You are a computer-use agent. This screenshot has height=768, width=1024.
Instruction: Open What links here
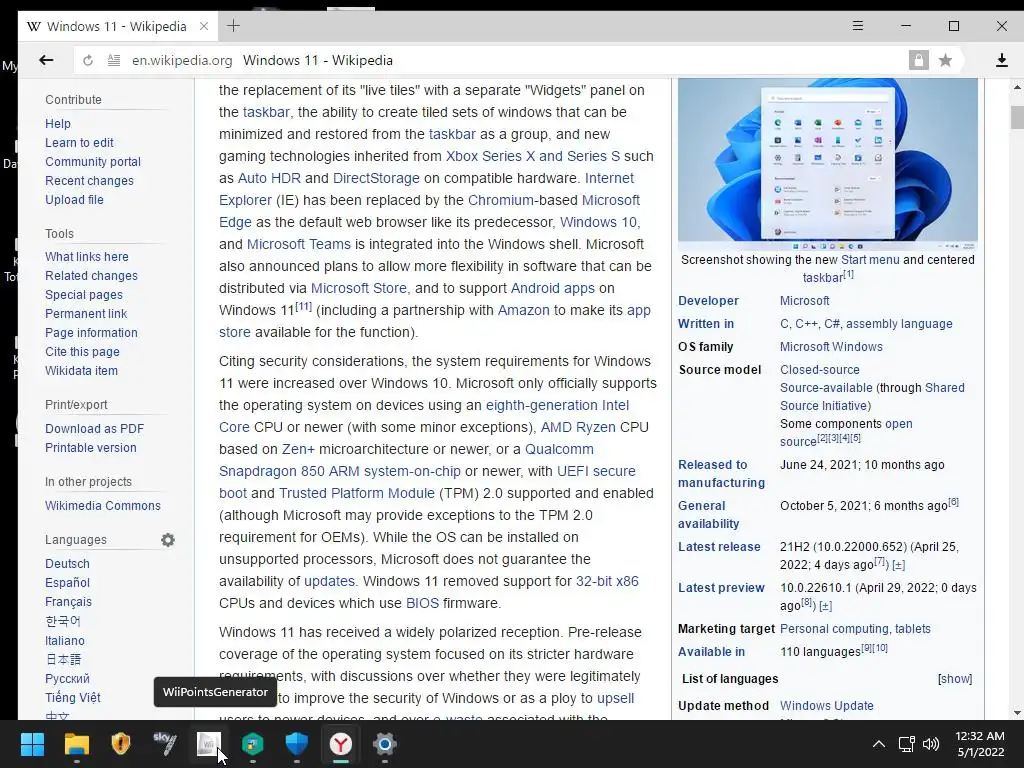click(87, 257)
